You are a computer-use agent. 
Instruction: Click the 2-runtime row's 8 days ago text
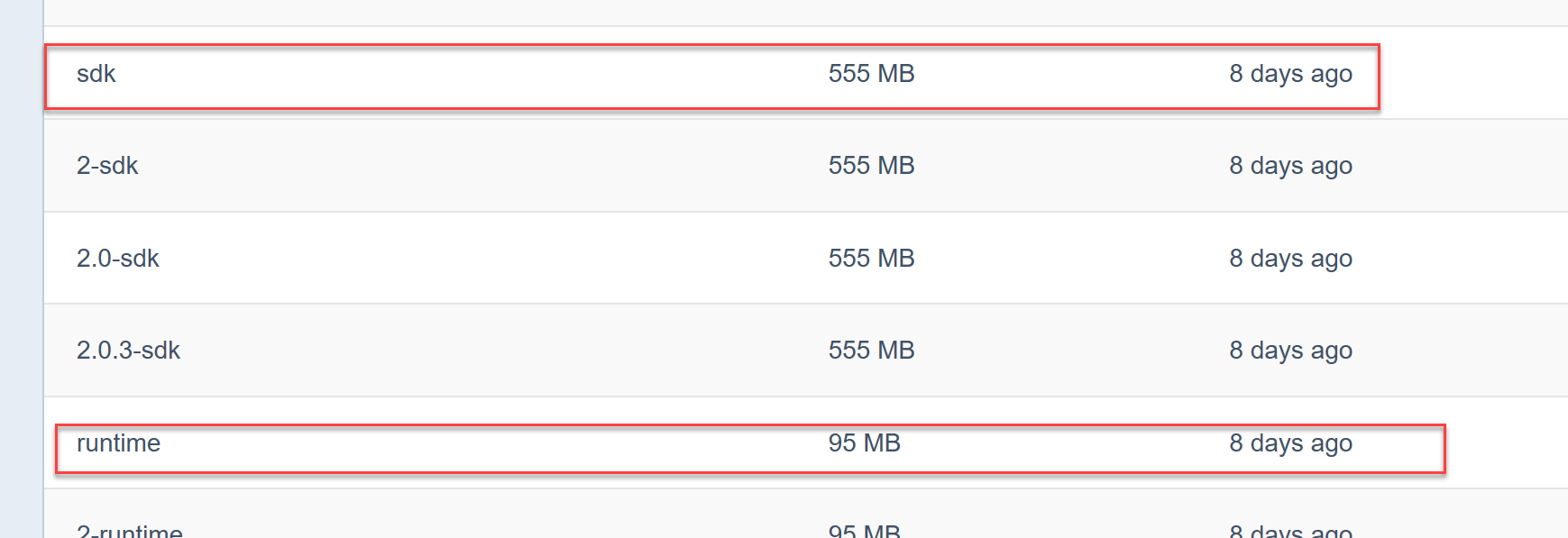1290,531
